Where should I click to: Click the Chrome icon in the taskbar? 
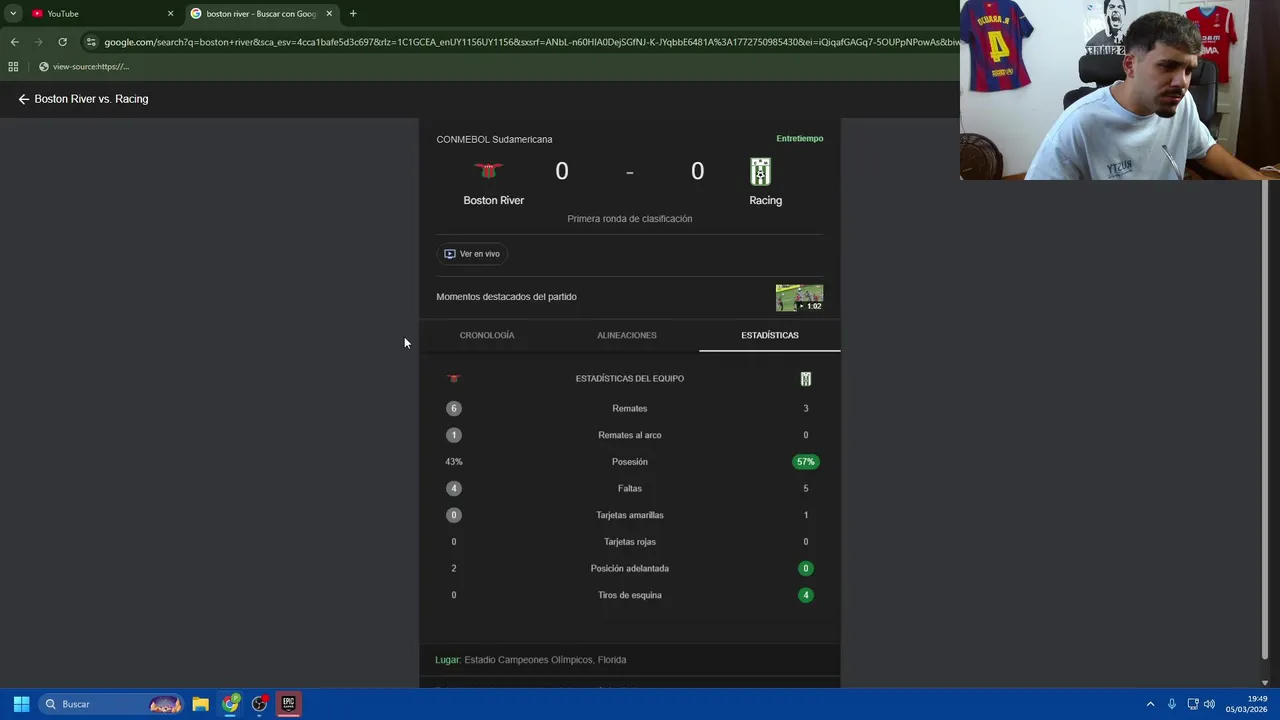point(231,704)
